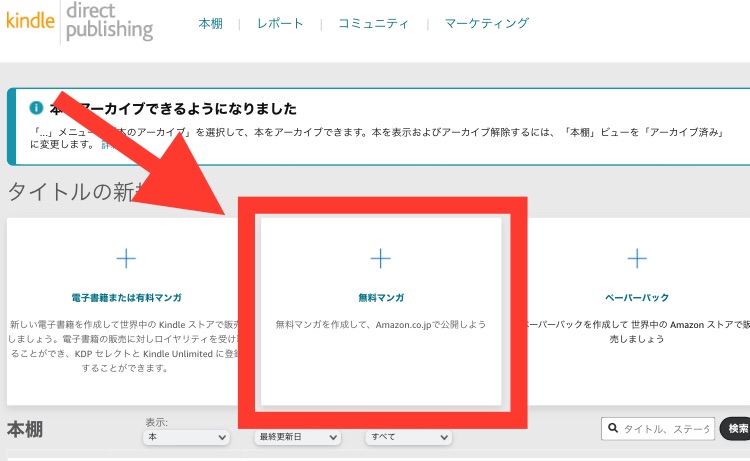Screen dimensions: 750x461
Task: Click the 検索 search button
Action: click(x=737, y=428)
